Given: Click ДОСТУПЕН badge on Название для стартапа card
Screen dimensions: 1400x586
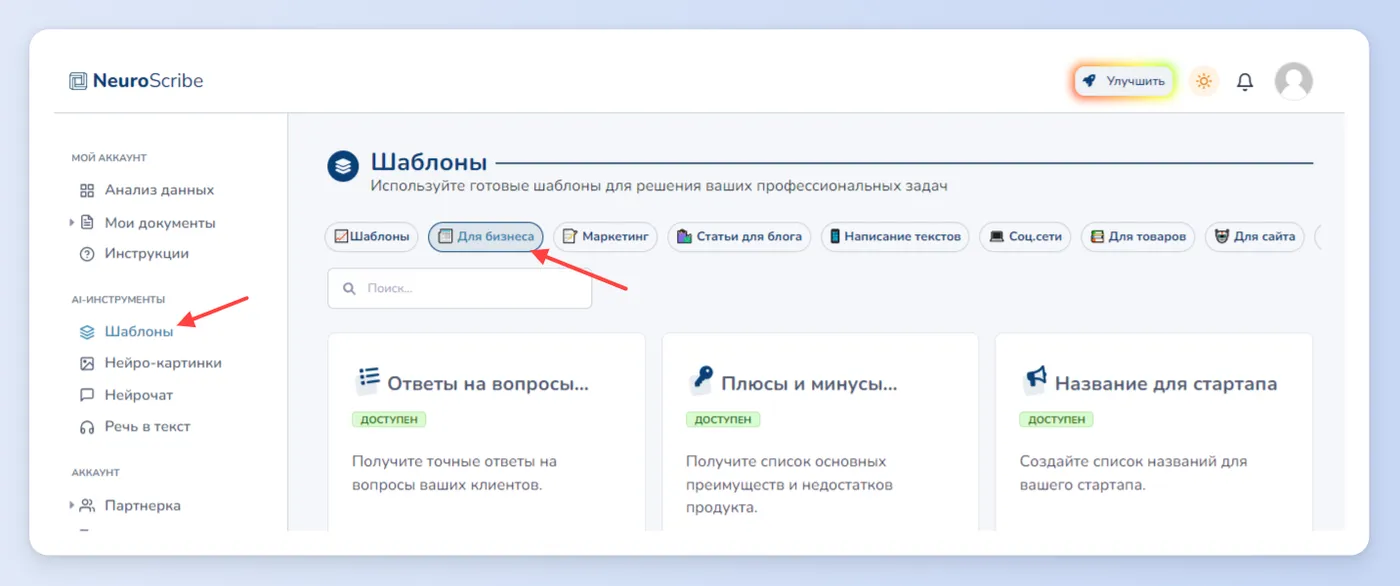Looking at the screenshot, I should pos(1056,420).
